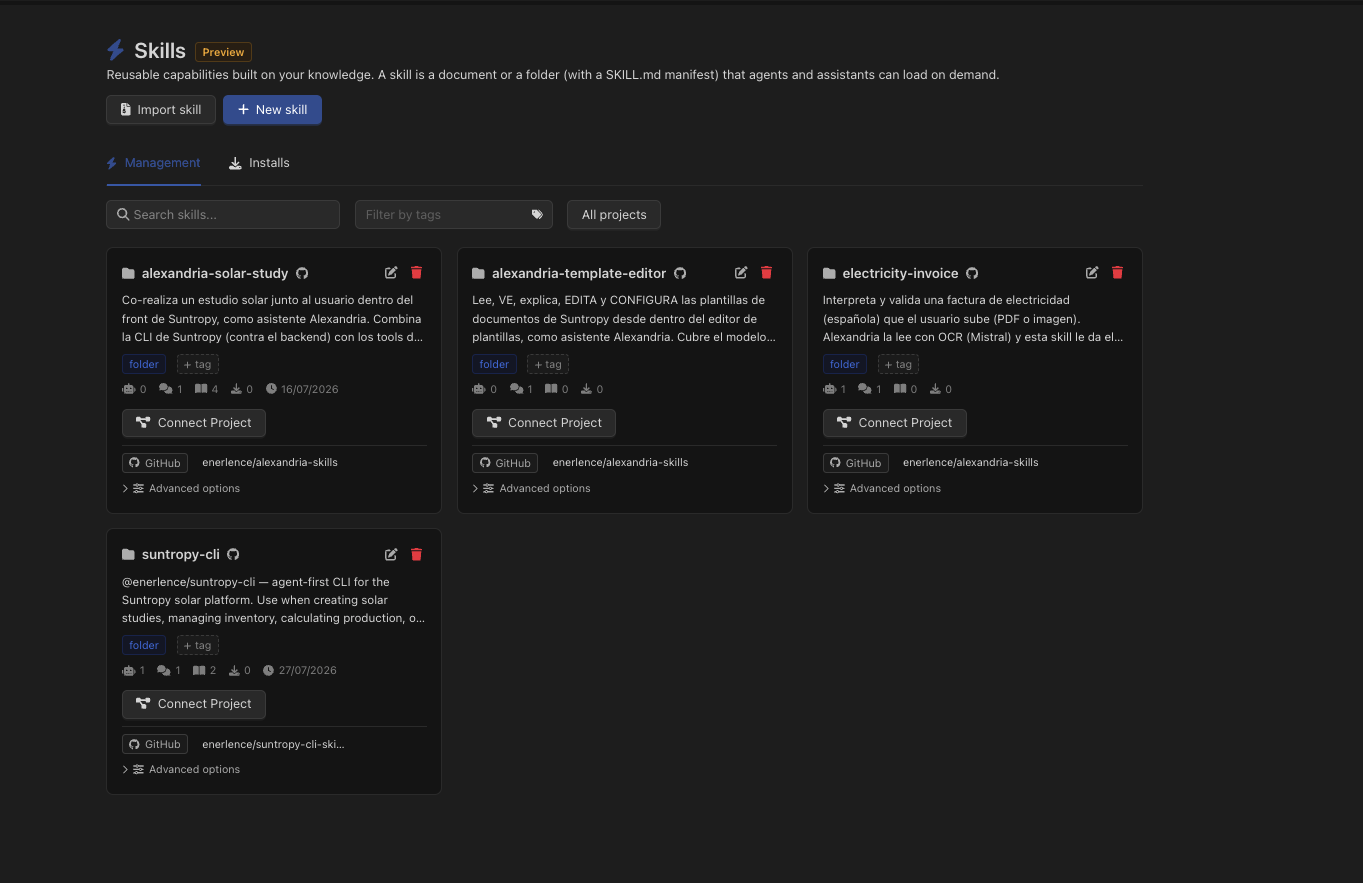Create a New skill
1363x883 pixels.
(272, 110)
